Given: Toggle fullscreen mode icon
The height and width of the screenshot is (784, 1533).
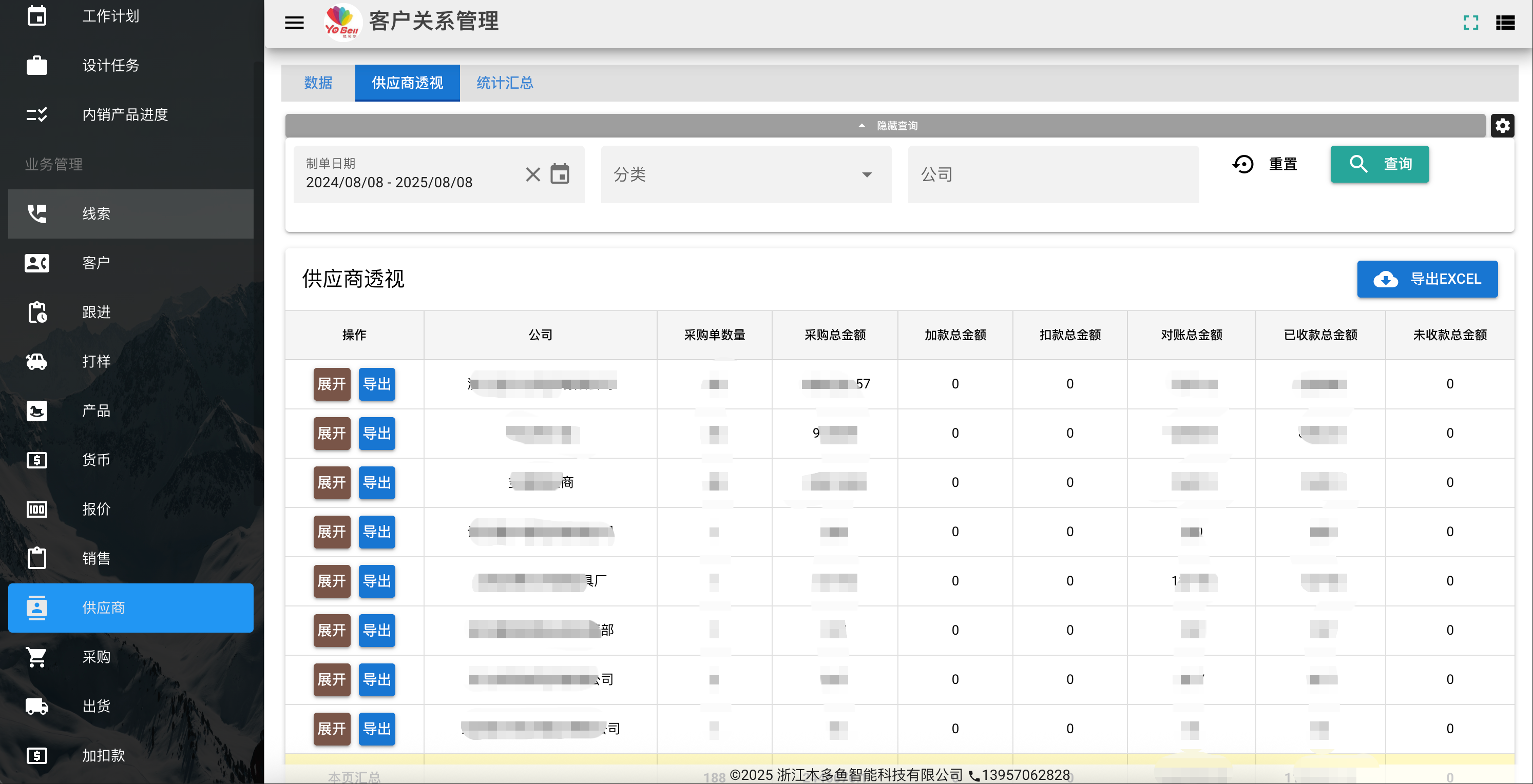Looking at the screenshot, I should point(1470,23).
